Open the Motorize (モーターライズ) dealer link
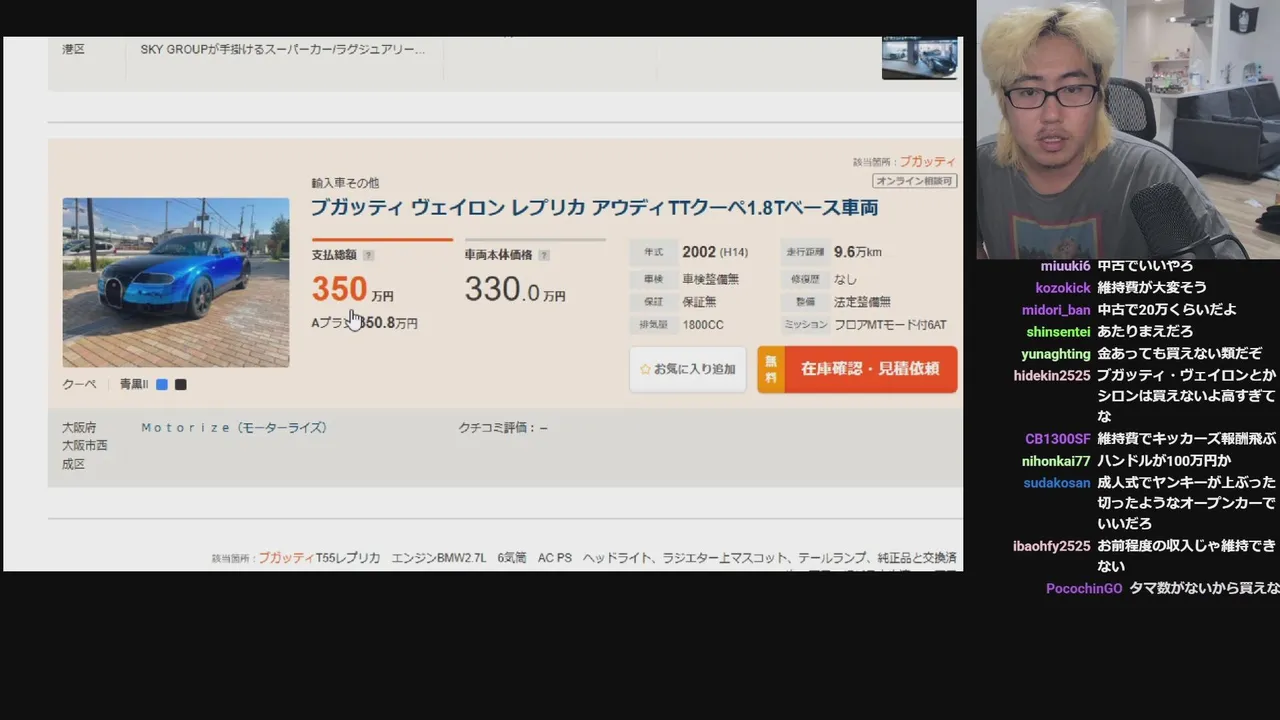Viewport: 1280px width, 720px height. (234, 427)
